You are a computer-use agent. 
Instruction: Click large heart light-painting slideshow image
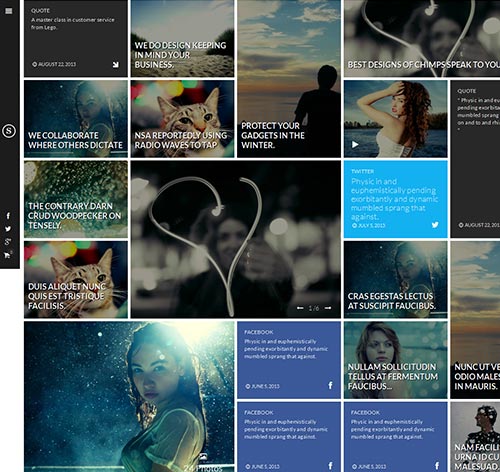pyautogui.click(x=236, y=239)
